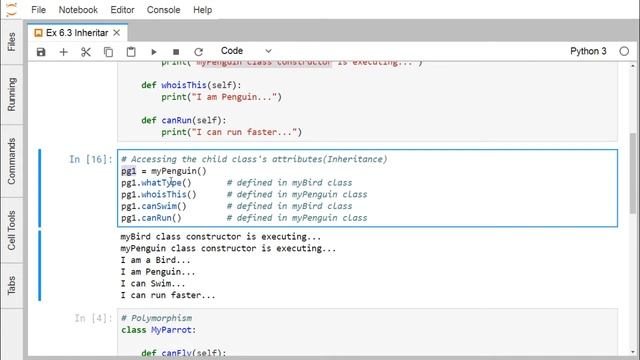The width and height of the screenshot is (640, 360).
Task: Copy the selected cell
Action: [x=108, y=52]
